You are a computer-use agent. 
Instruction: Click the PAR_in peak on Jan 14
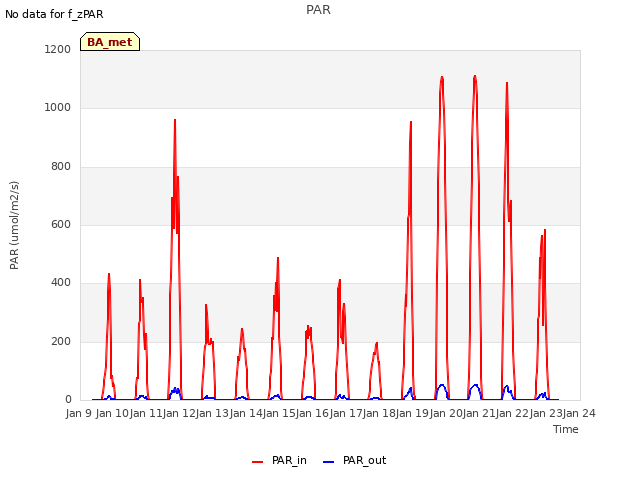click(278, 258)
